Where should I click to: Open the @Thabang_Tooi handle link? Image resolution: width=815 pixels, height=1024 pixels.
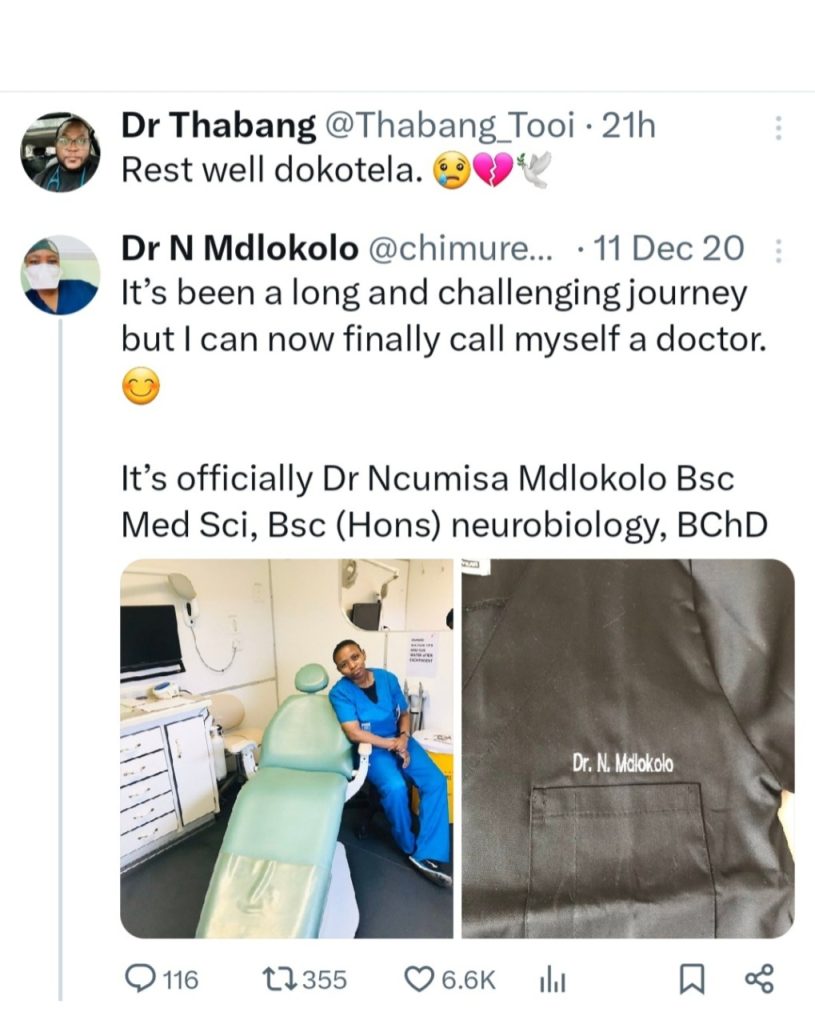point(446,126)
